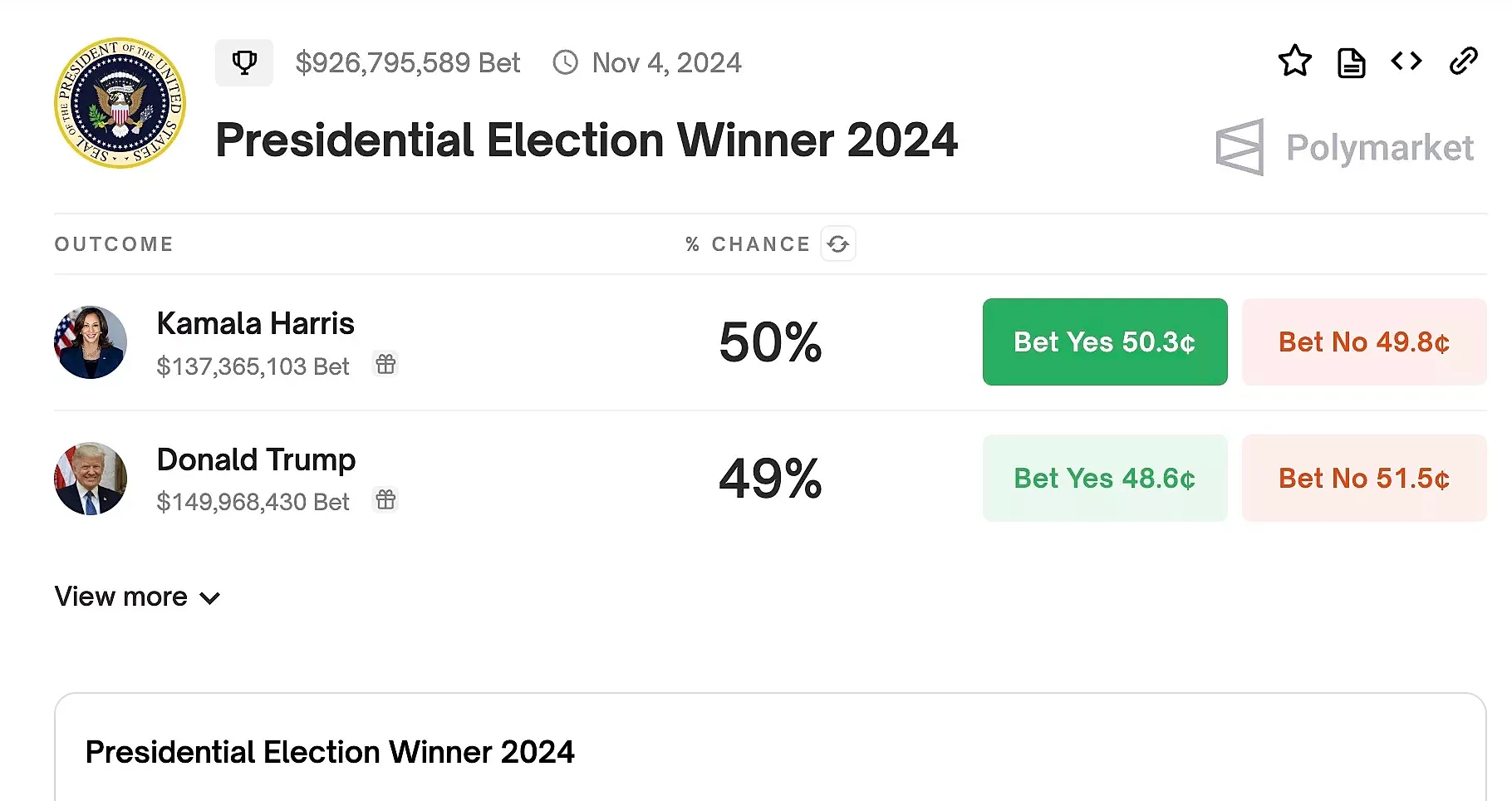Open the document rules icon
Image resolution: width=1512 pixels, height=801 pixels.
pos(1351,62)
